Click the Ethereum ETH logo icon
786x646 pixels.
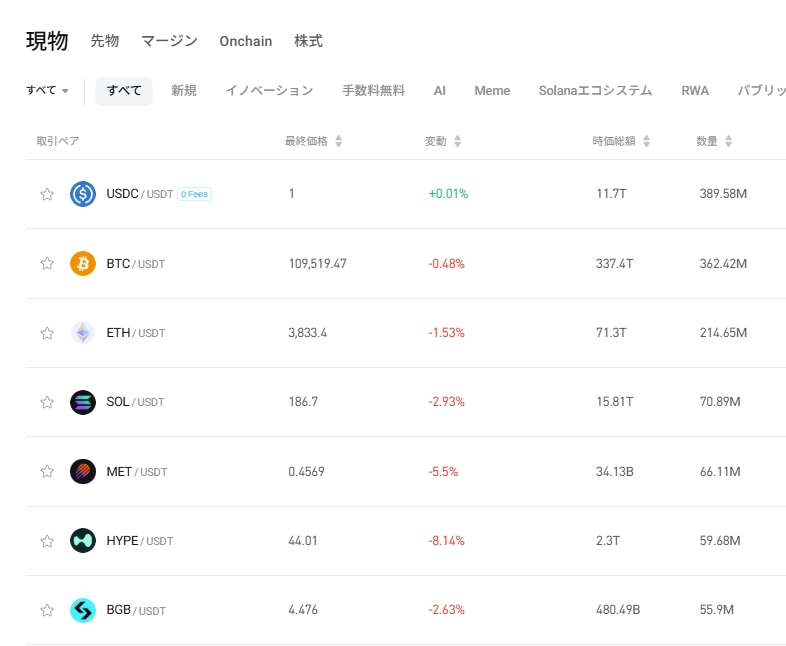coord(83,333)
